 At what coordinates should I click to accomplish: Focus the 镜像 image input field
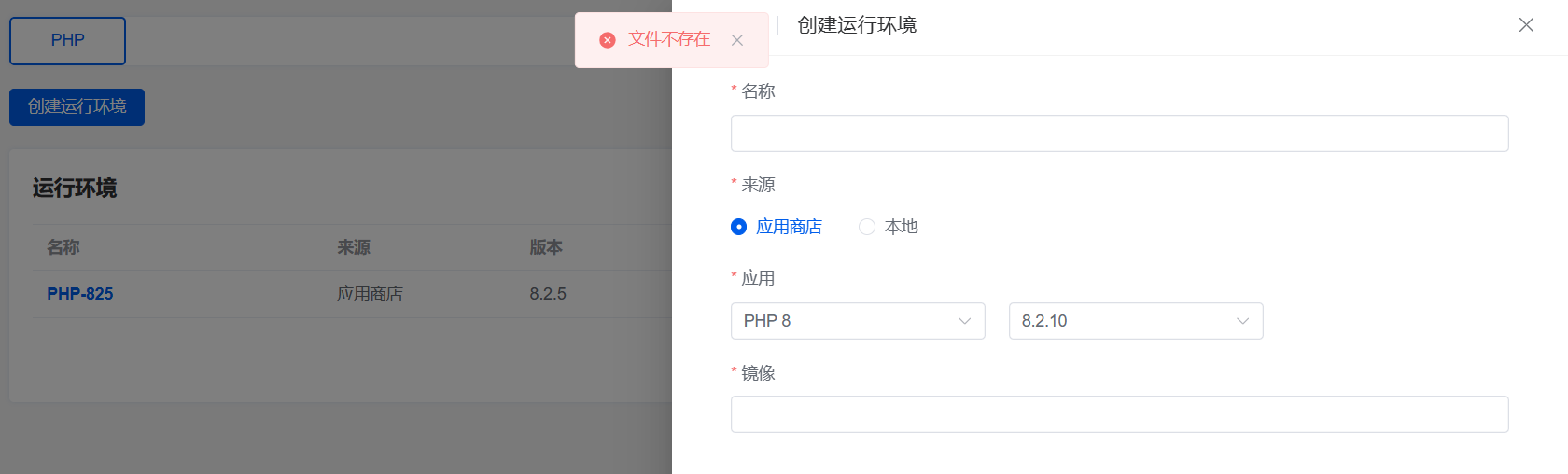pyautogui.click(x=1120, y=414)
